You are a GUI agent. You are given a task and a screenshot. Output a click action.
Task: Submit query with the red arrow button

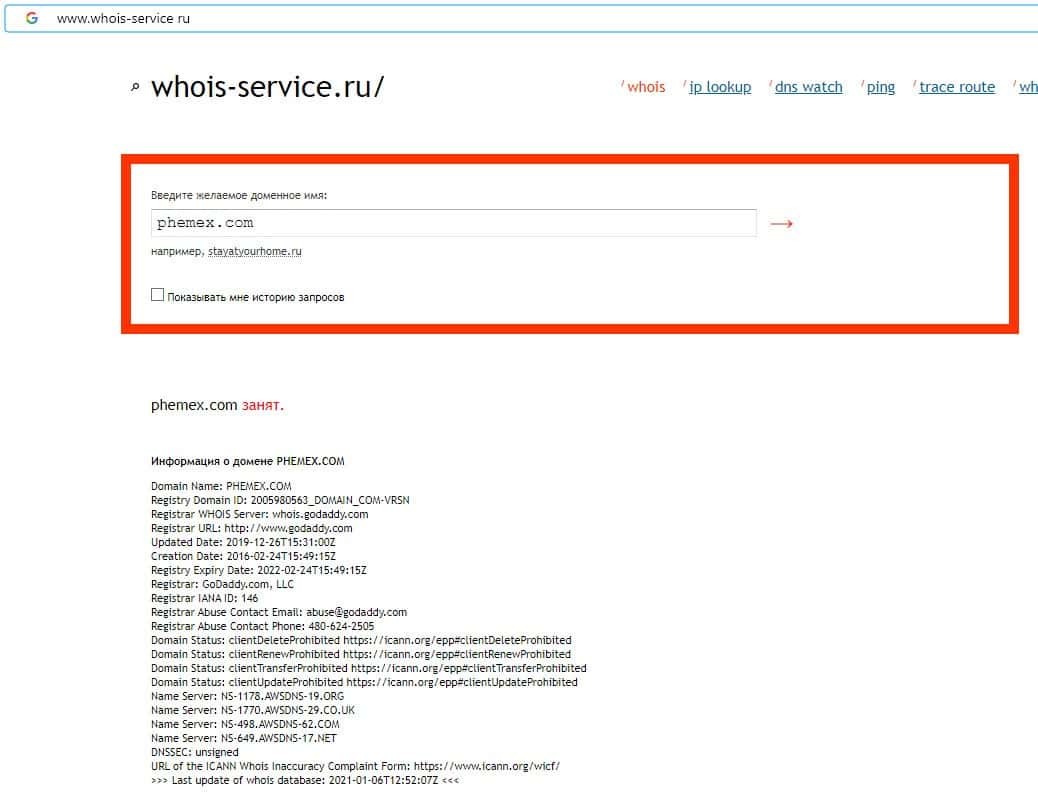tap(781, 224)
